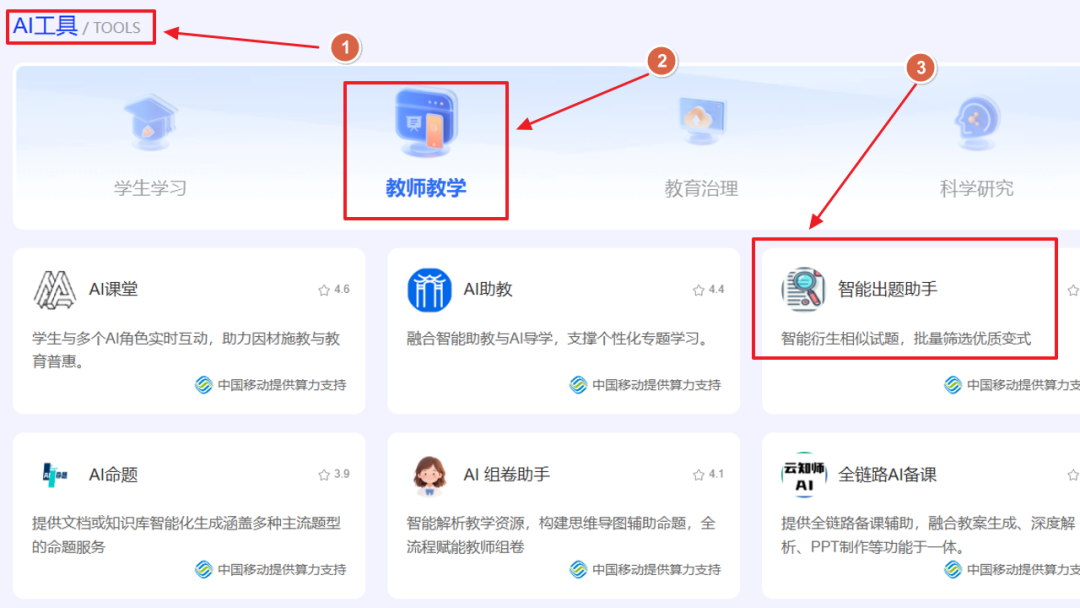Viewport: 1080px width, 608px height.
Task: Select the AI助教 icon
Action: pyautogui.click(x=431, y=290)
